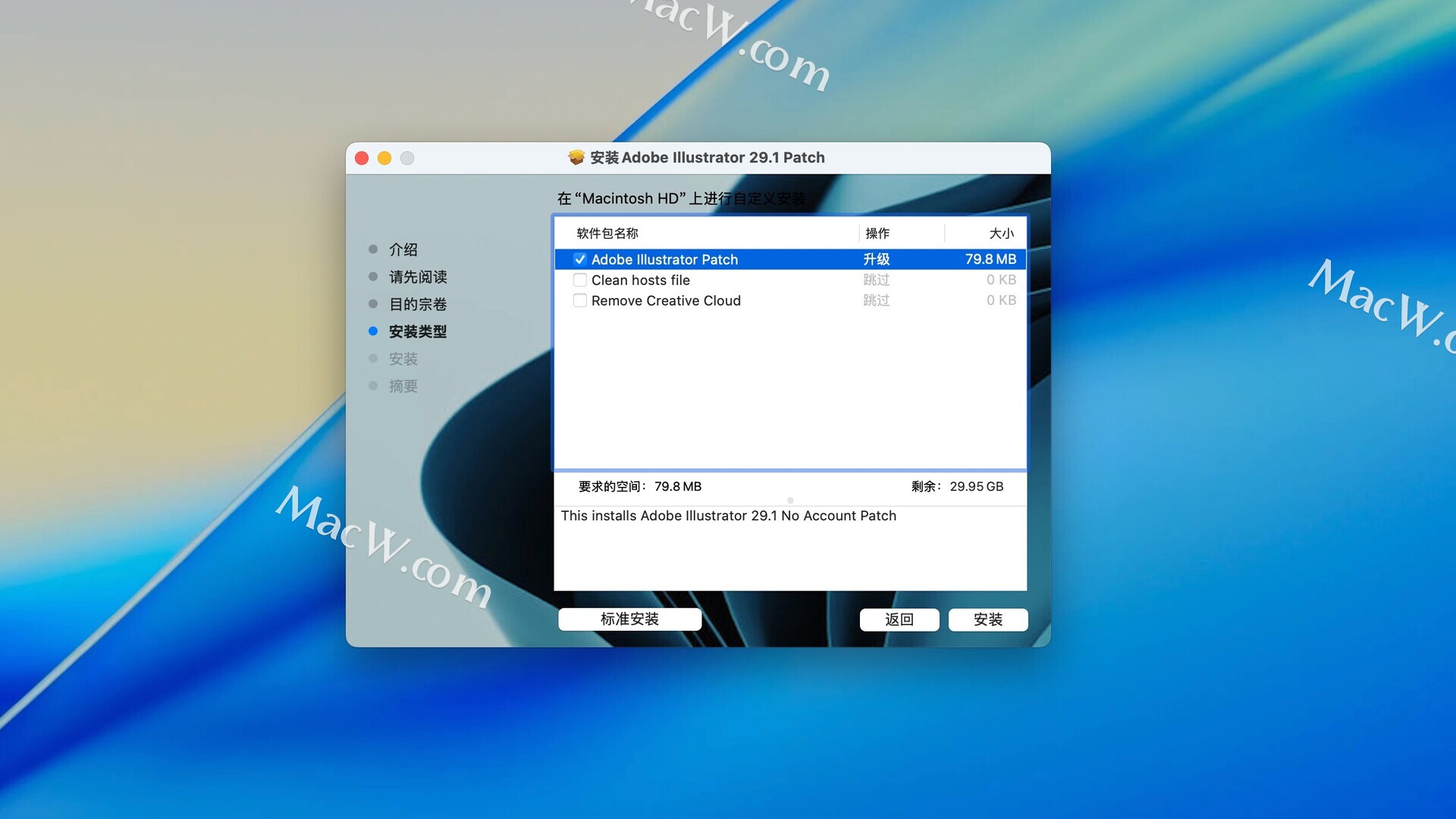Click the 'This installs Adobe Illustrator 29.1' description
The height and width of the screenshot is (819, 1456).
coord(729,516)
